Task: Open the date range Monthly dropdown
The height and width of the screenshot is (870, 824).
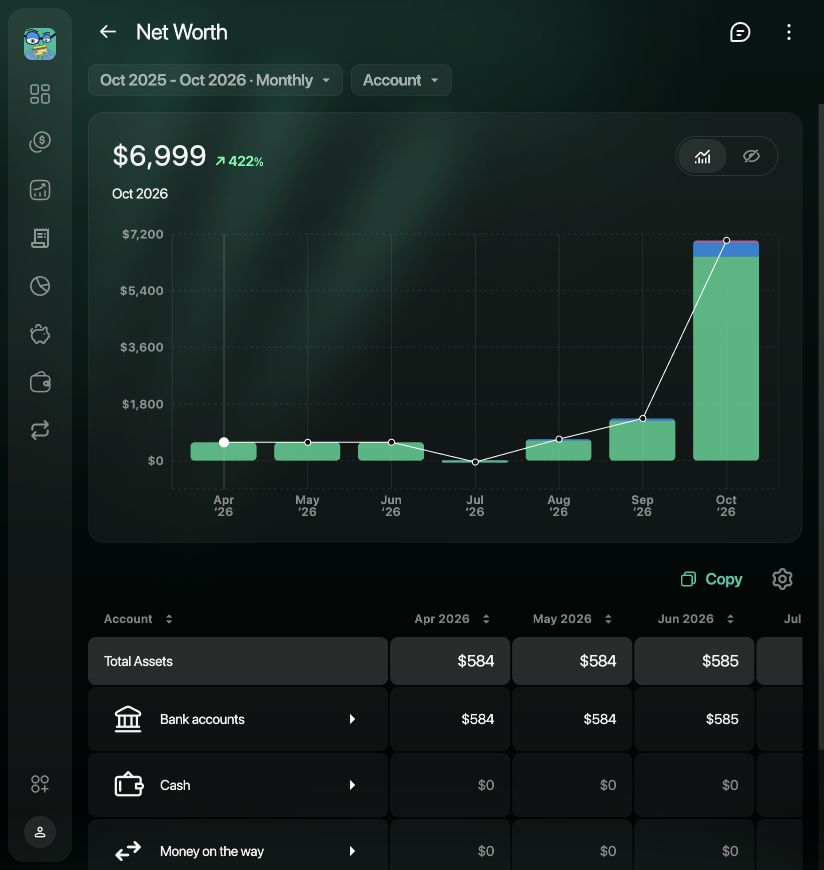Action: 215,80
